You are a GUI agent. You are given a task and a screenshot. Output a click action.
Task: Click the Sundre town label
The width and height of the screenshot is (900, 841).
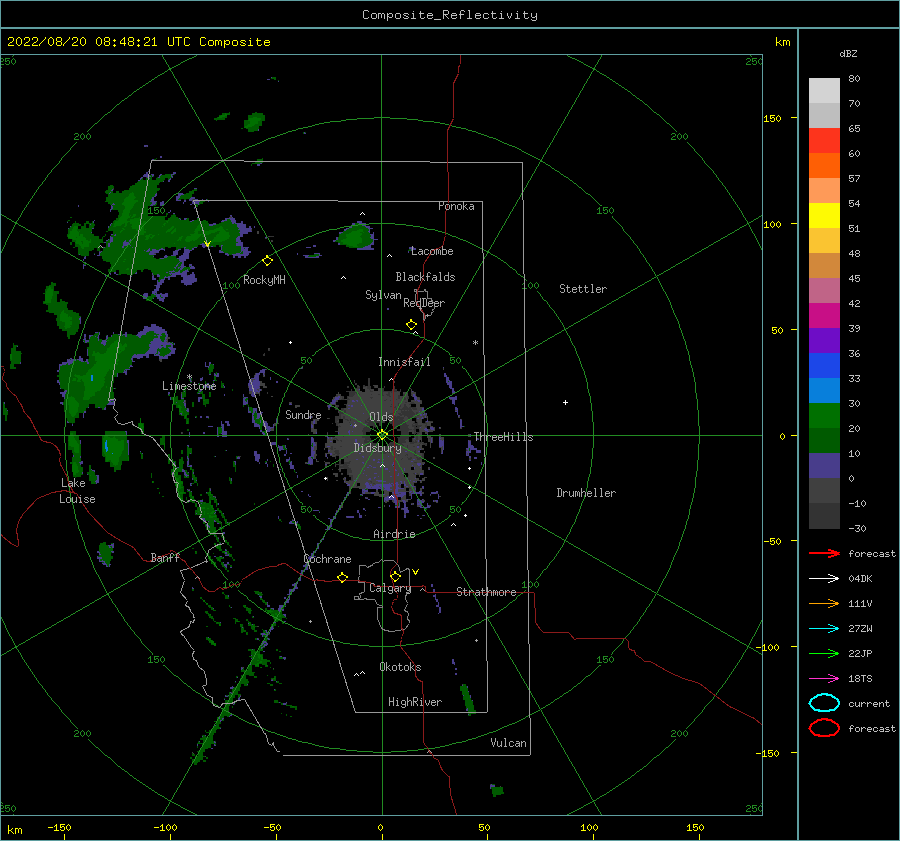click(303, 415)
